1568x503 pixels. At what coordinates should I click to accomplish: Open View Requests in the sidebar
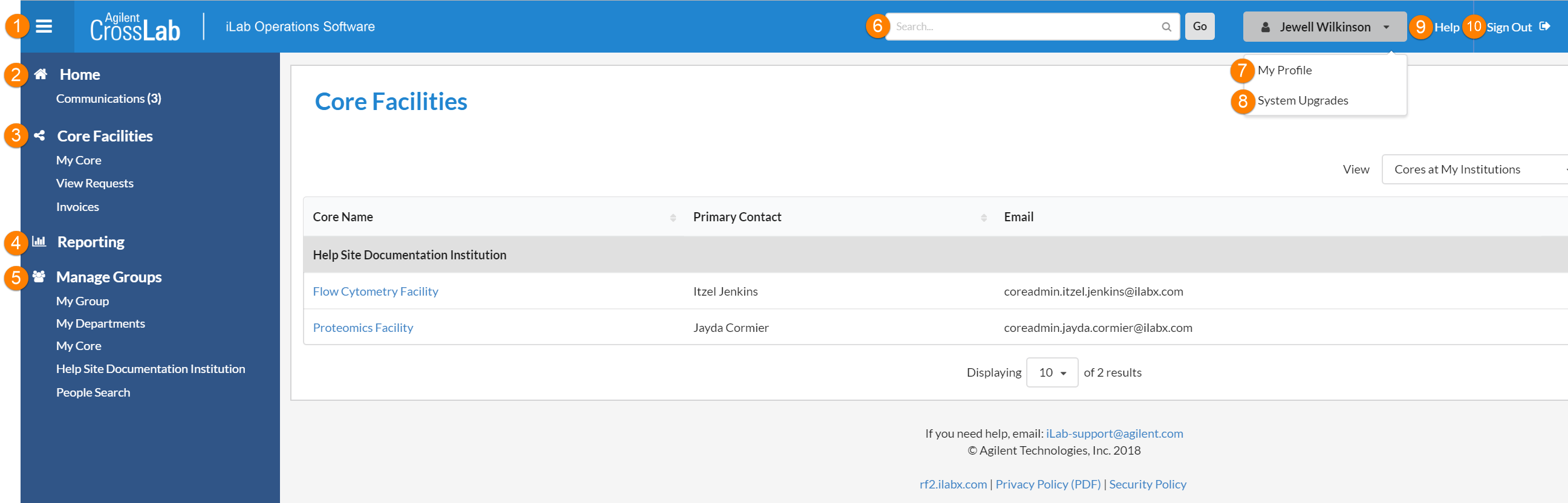[94, 183]
